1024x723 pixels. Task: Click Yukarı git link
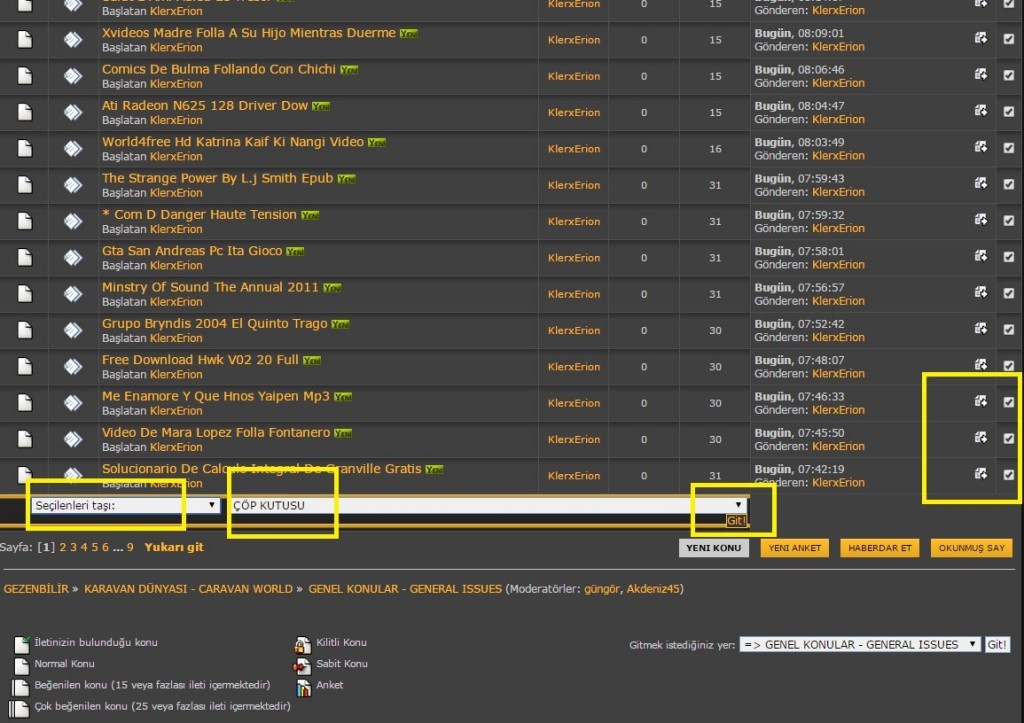pos(174,547)
